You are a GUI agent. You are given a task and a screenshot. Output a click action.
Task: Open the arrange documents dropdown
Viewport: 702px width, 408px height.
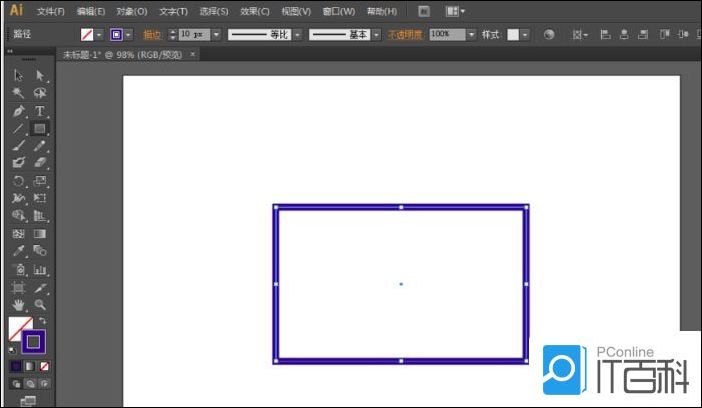[455, 11]
